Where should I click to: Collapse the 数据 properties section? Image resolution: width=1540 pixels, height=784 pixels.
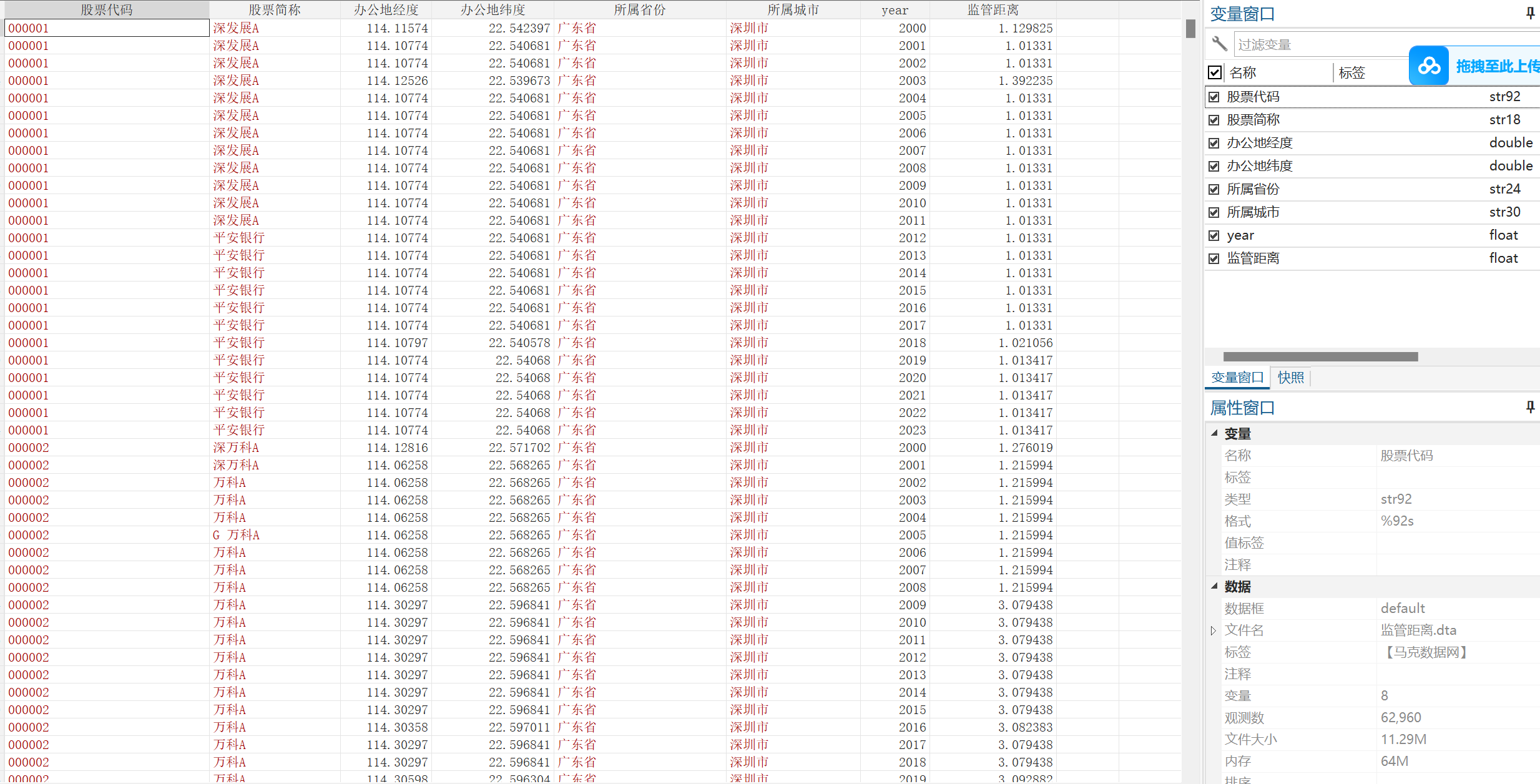click(x=1215, y=586)
